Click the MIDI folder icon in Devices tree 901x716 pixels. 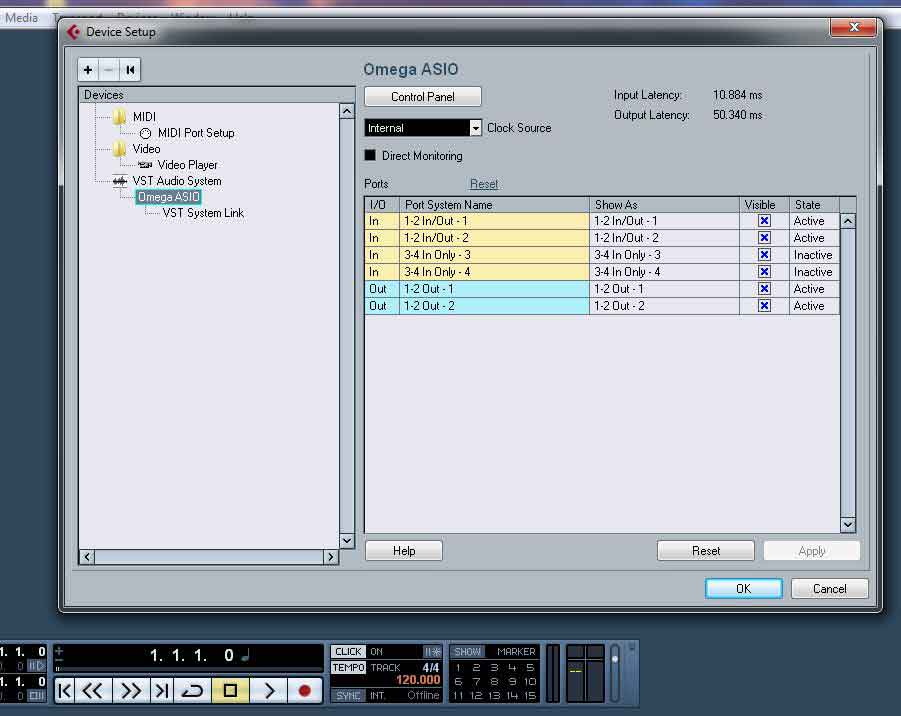pos(119,117)
